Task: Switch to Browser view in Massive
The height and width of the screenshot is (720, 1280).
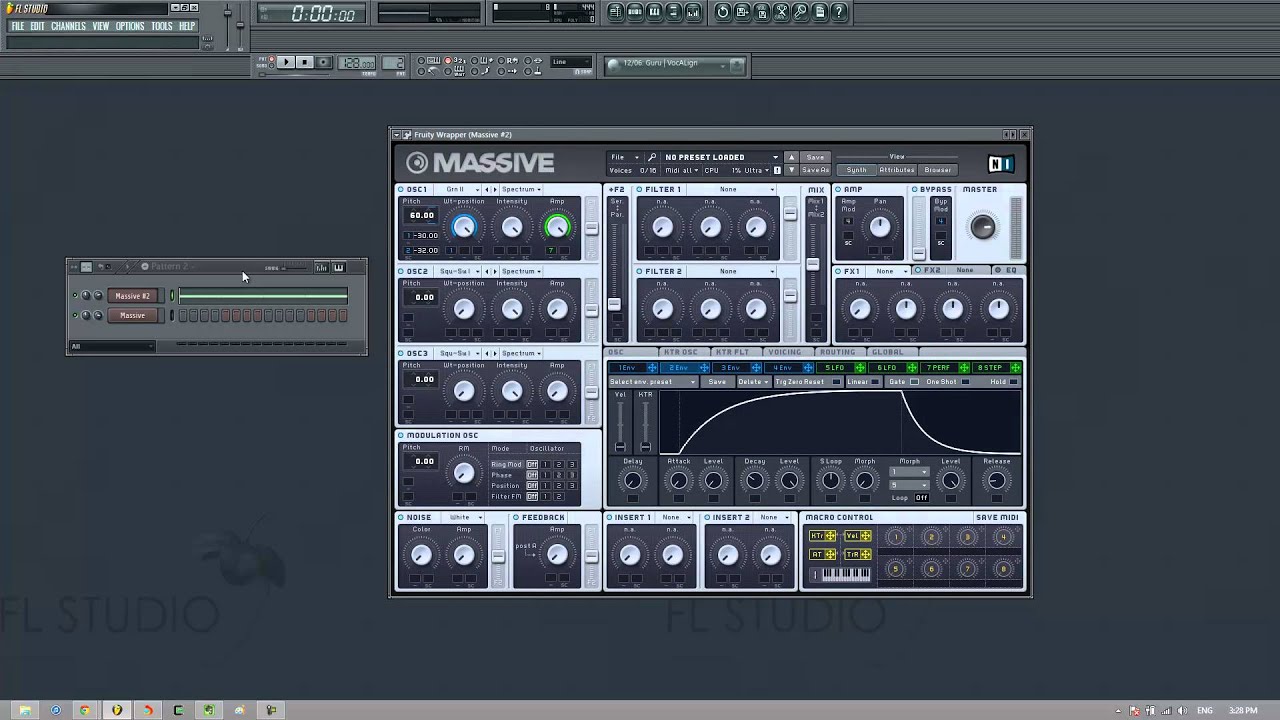Action: pyautogui.click(x=938, y=170)
